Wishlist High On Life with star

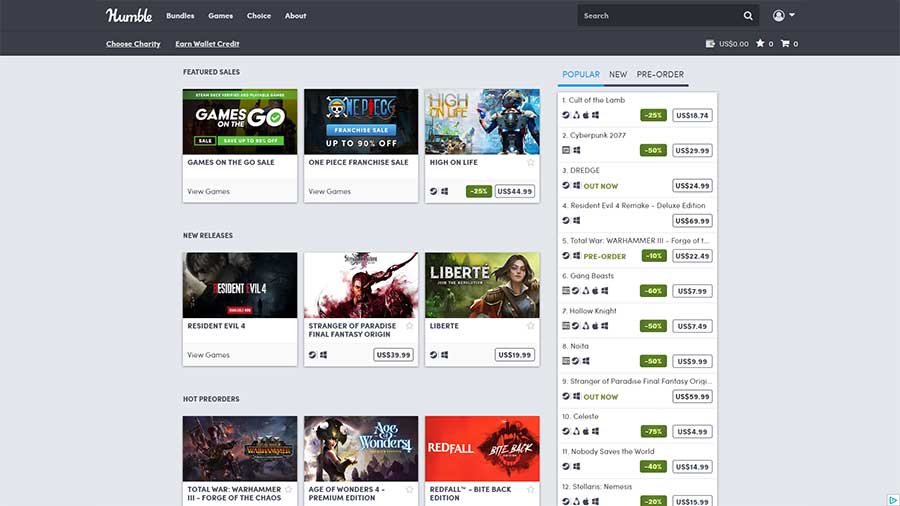[x=530, y=162]
